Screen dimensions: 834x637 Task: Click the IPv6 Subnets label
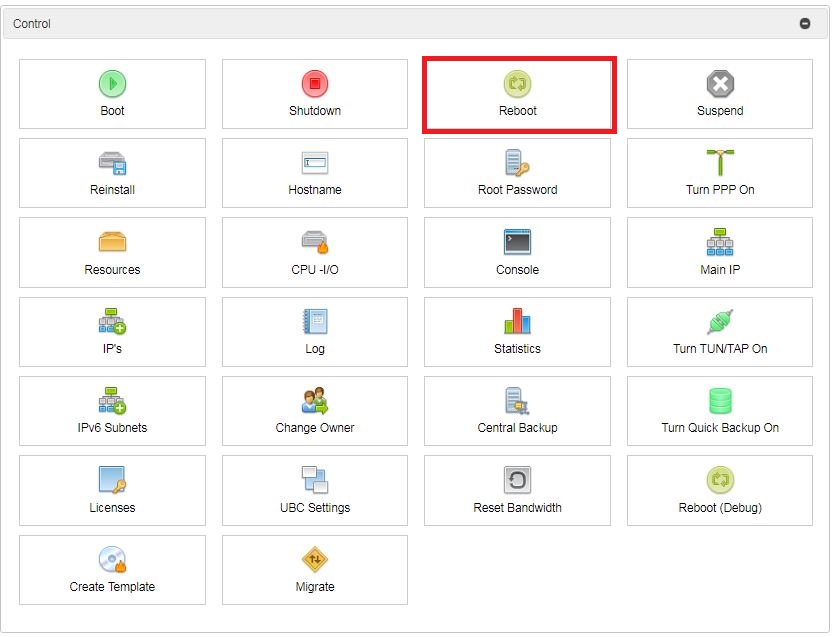112,428
